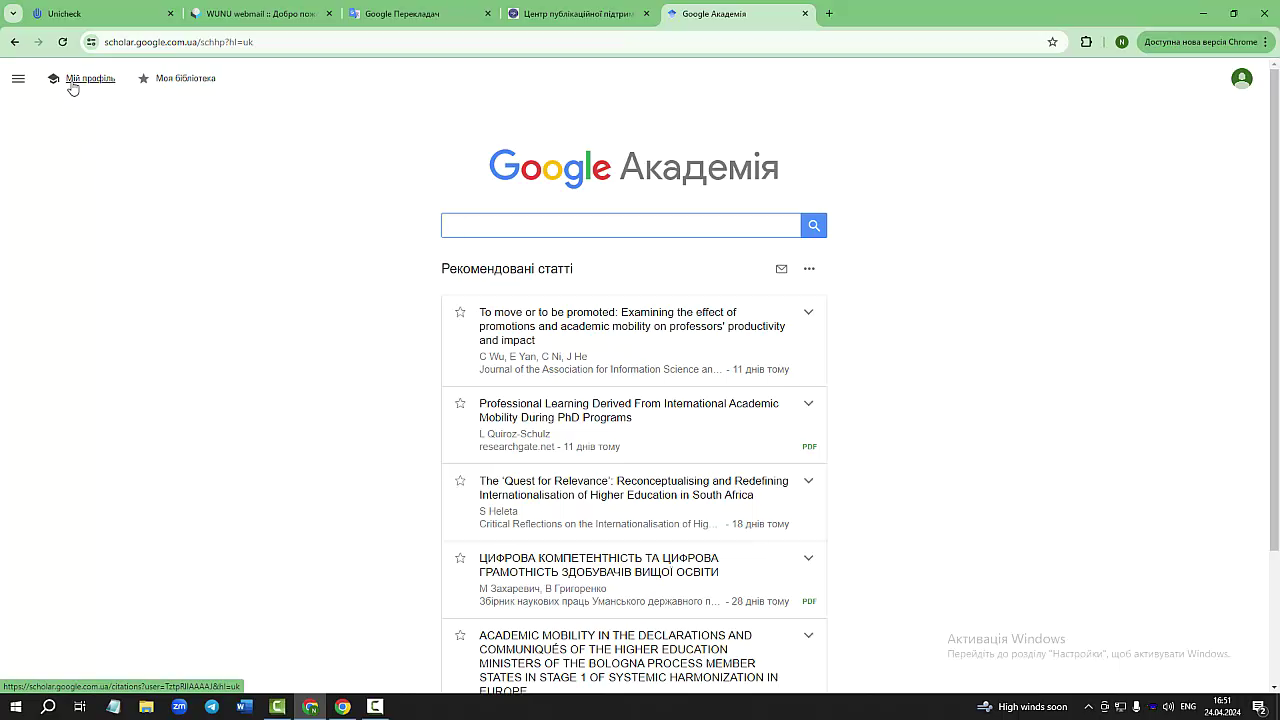Open the second Chrome taskbar icon
Viewport: 1280px width, 720px height.
coord(343,706)
